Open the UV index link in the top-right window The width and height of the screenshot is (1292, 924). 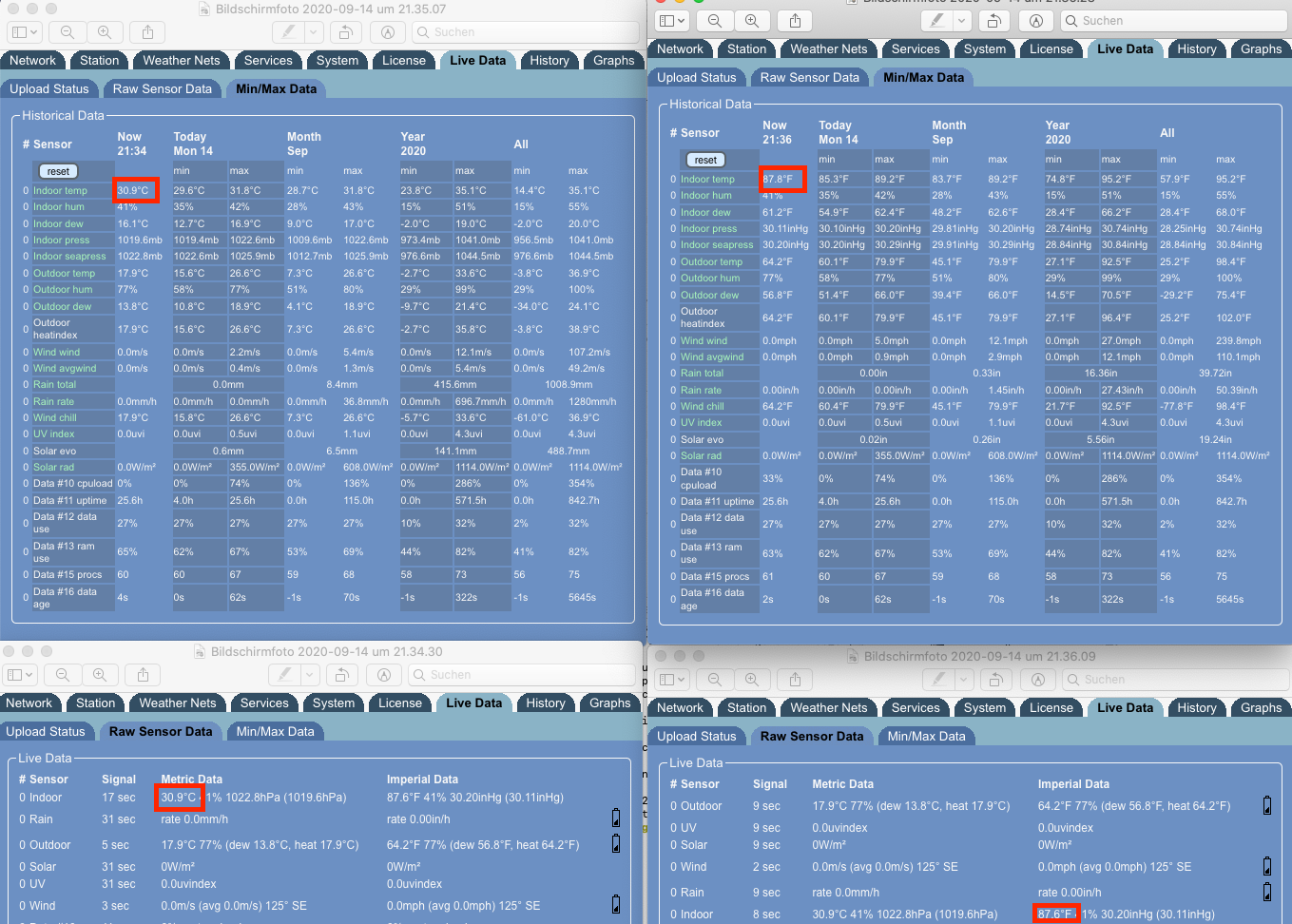702,422
